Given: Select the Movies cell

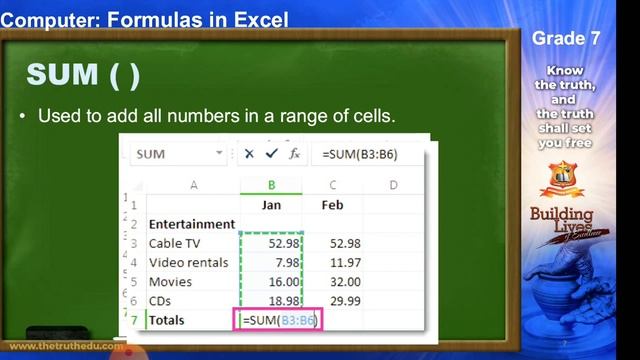Looking at the screenshot, I should click(x=193, y=282).
